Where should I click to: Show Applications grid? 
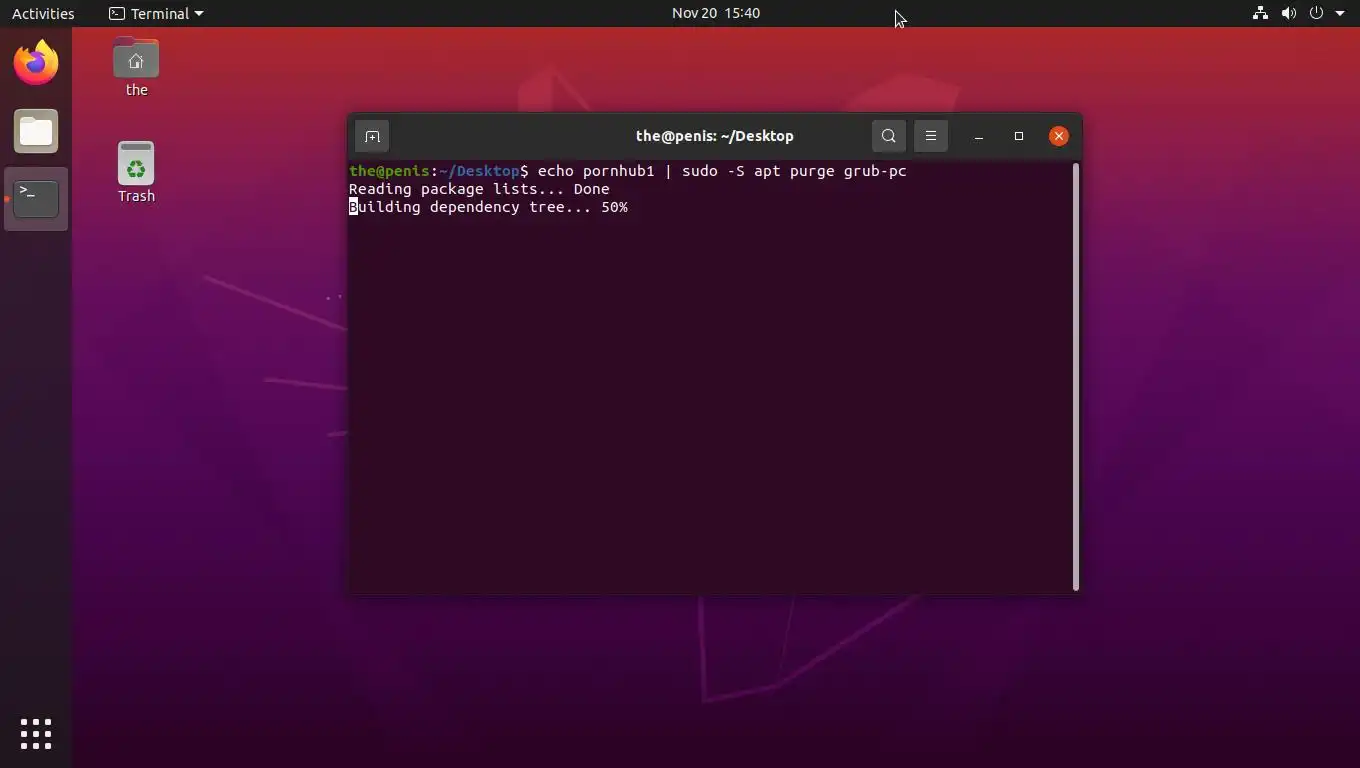(36, 733)
